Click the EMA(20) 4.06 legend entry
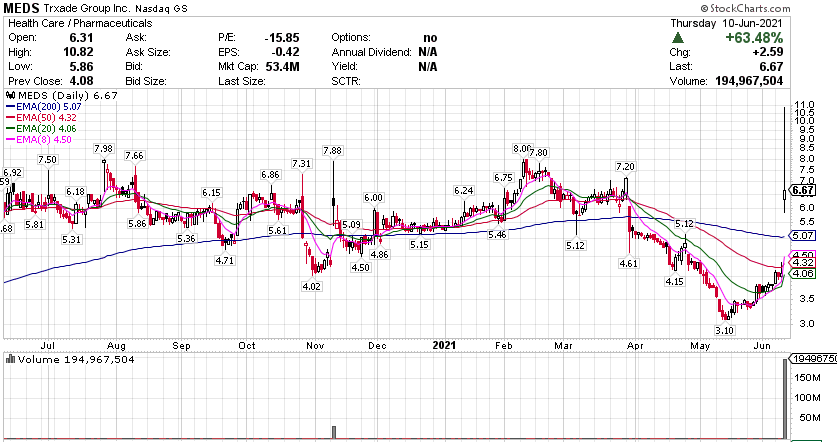 point(41,129)
